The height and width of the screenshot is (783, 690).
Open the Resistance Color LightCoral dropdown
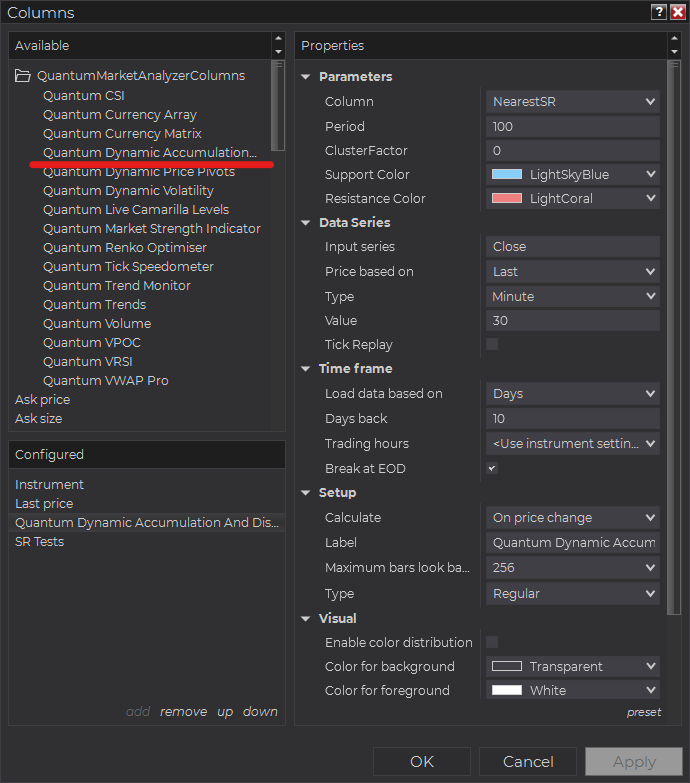tap(573, 198)
